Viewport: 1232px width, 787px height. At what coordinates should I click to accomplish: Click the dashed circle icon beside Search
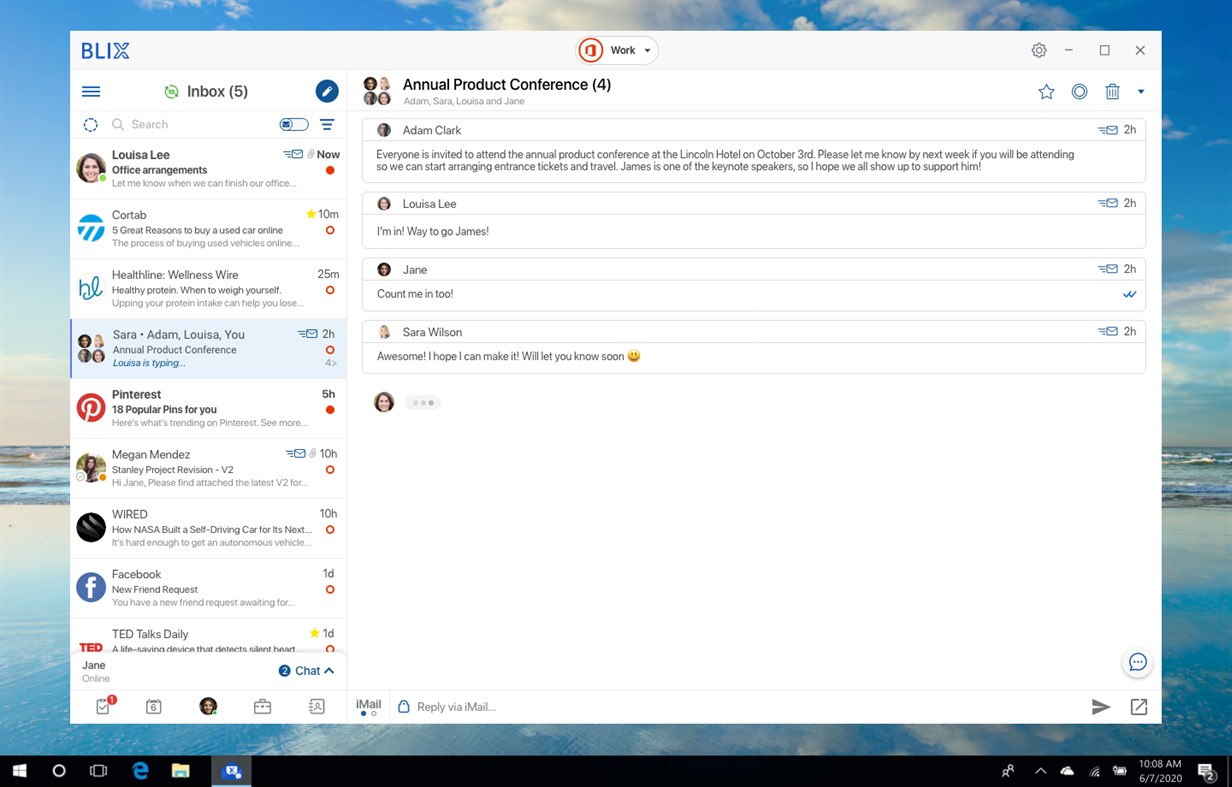pos(90,125)
